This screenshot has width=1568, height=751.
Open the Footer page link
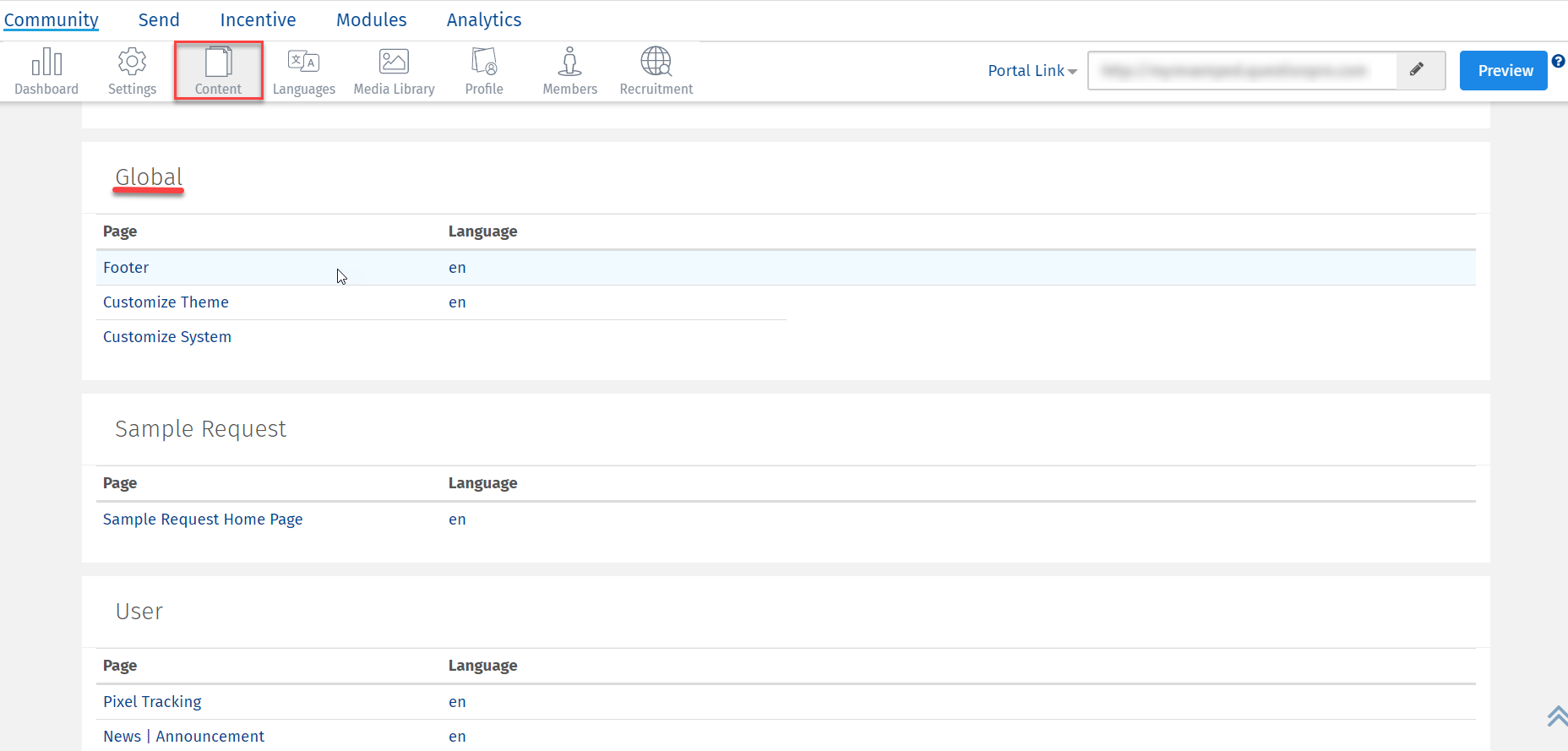click(x=126, y=268)
